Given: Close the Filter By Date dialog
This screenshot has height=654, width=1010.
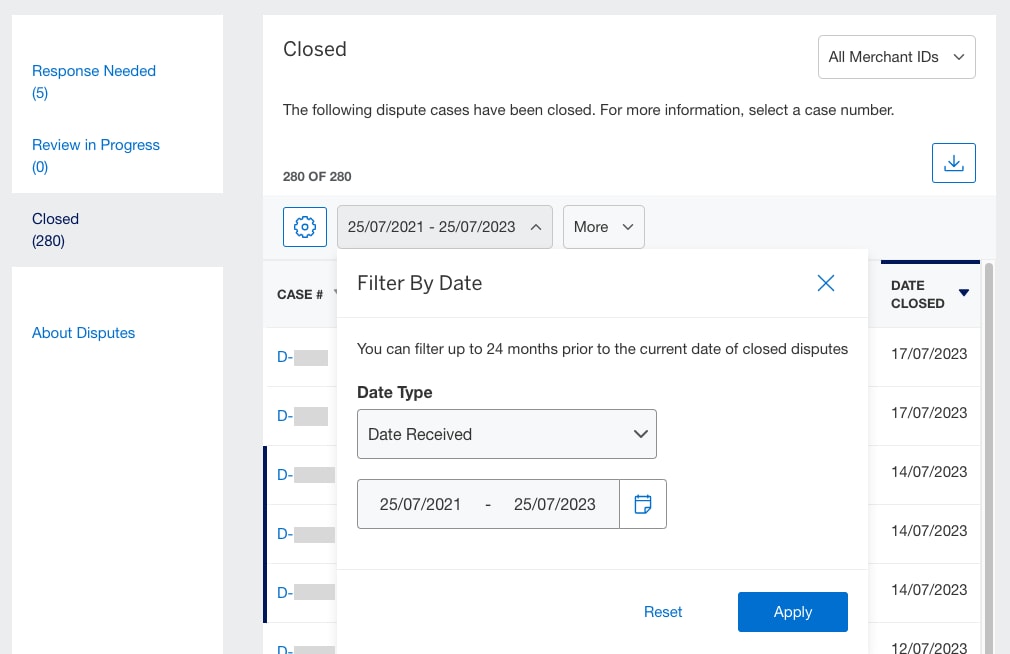Looking at the screenshot, I should click(x=825, y=283).
